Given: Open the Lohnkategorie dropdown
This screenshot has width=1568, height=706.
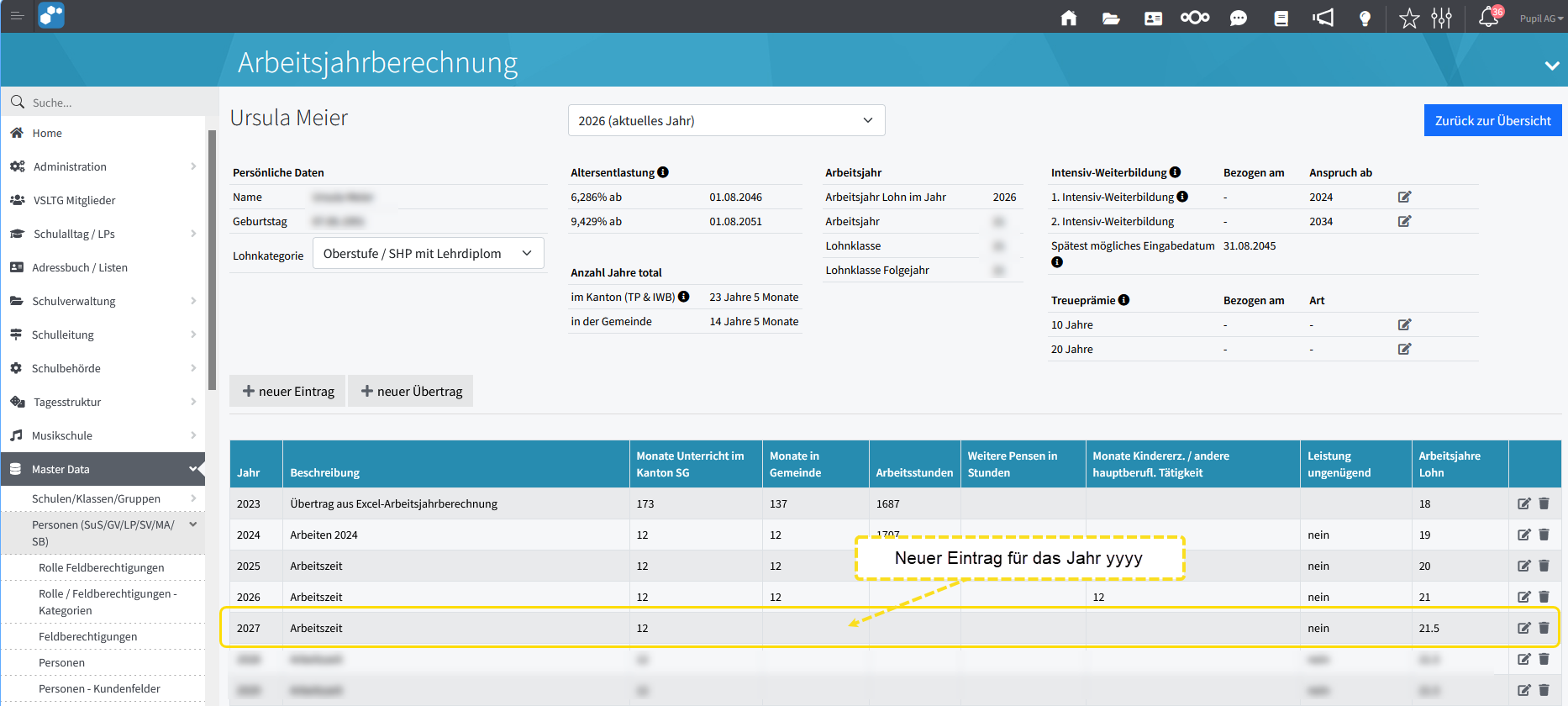Looking at the screenshot, I should click(429, 253).
